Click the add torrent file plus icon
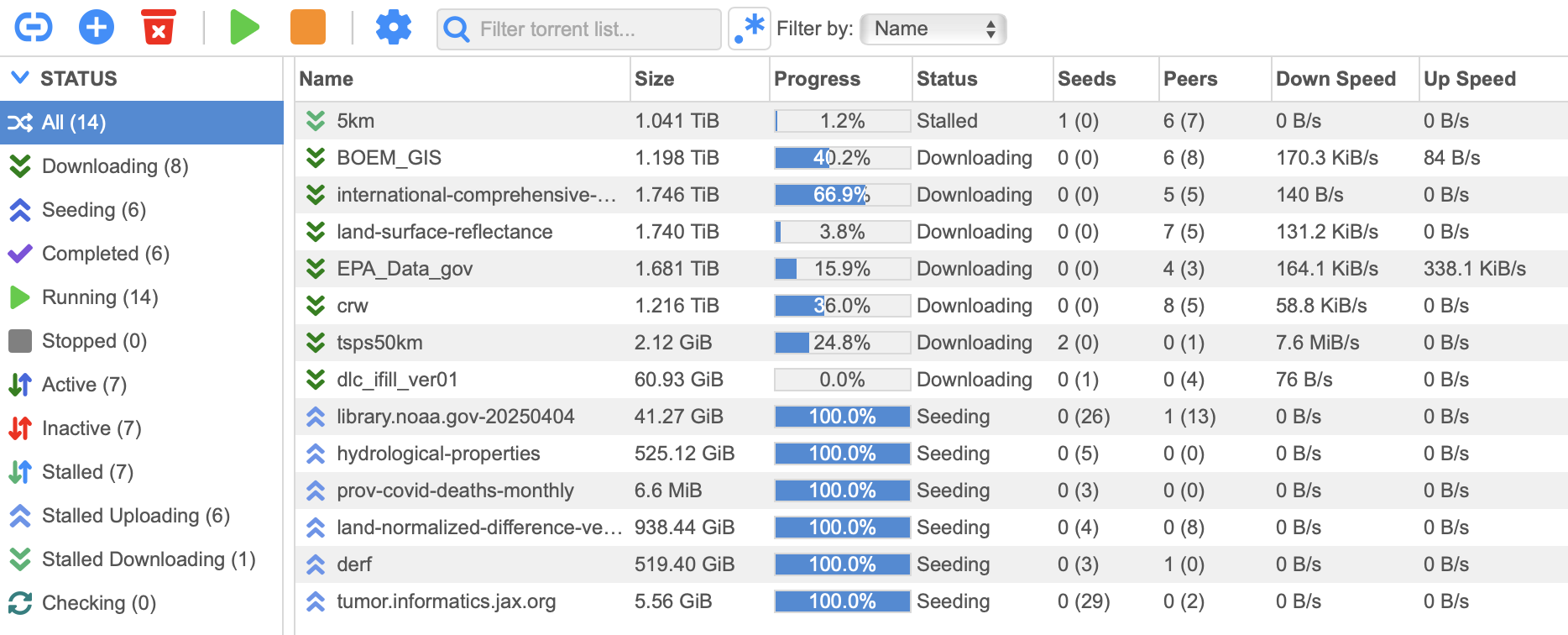Screen dimensions: 1568x635 pyautogui.click(x=97, y=28)
